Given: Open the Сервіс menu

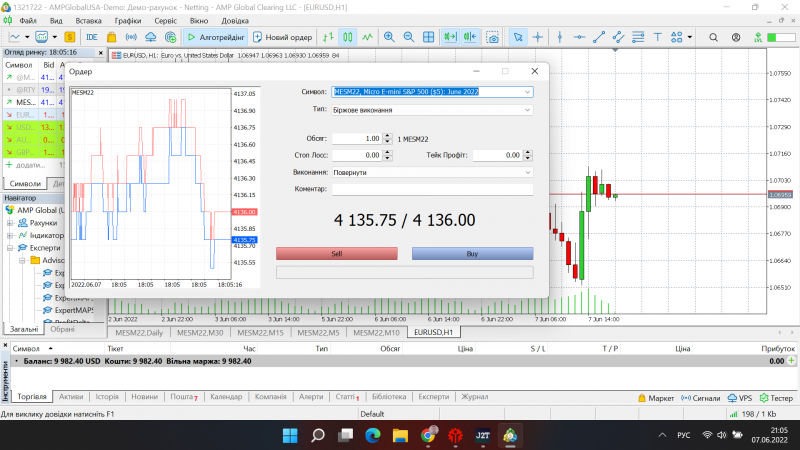Looking at the screenshot, I should 165,20.
